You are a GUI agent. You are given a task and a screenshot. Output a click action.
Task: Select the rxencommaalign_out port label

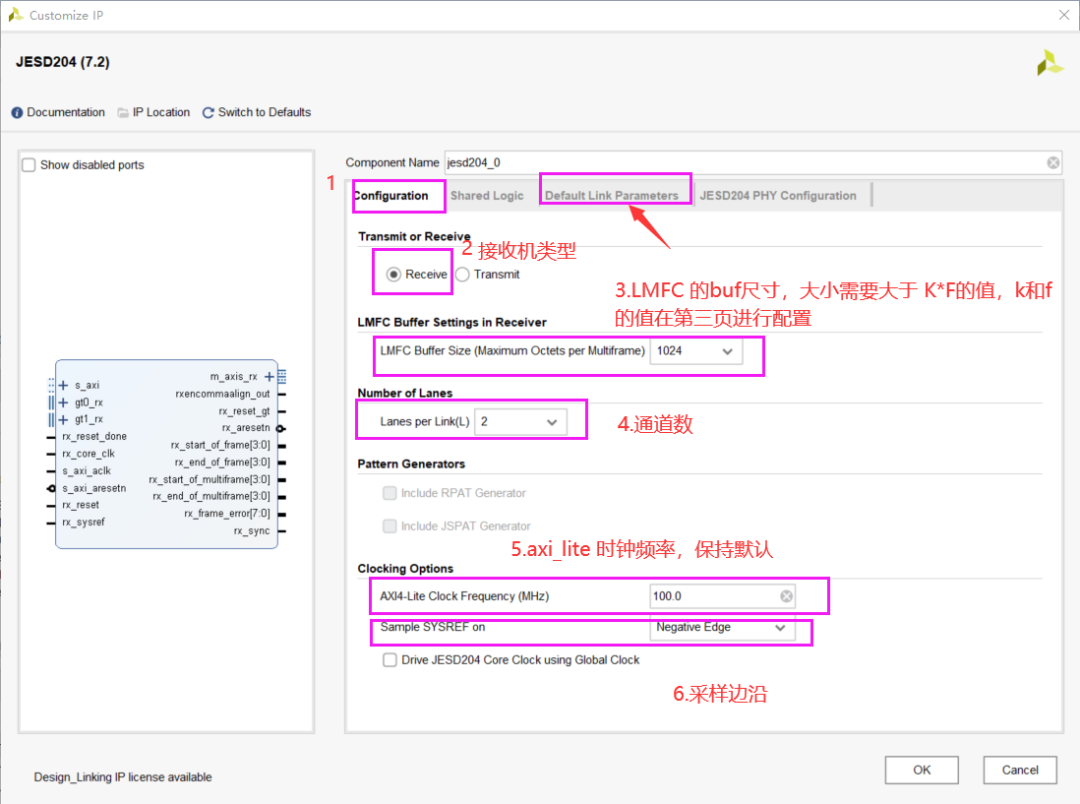(222, 394)
